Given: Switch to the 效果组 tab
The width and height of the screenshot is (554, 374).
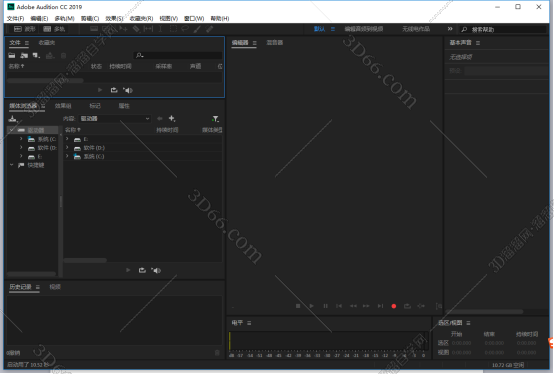Looking at the screenshot, I should 63,106.
